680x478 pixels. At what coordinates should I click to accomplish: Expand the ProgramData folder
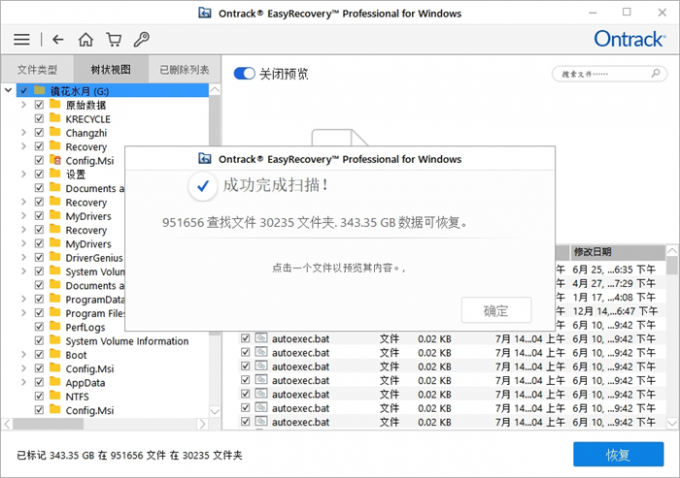coord(24,299)
